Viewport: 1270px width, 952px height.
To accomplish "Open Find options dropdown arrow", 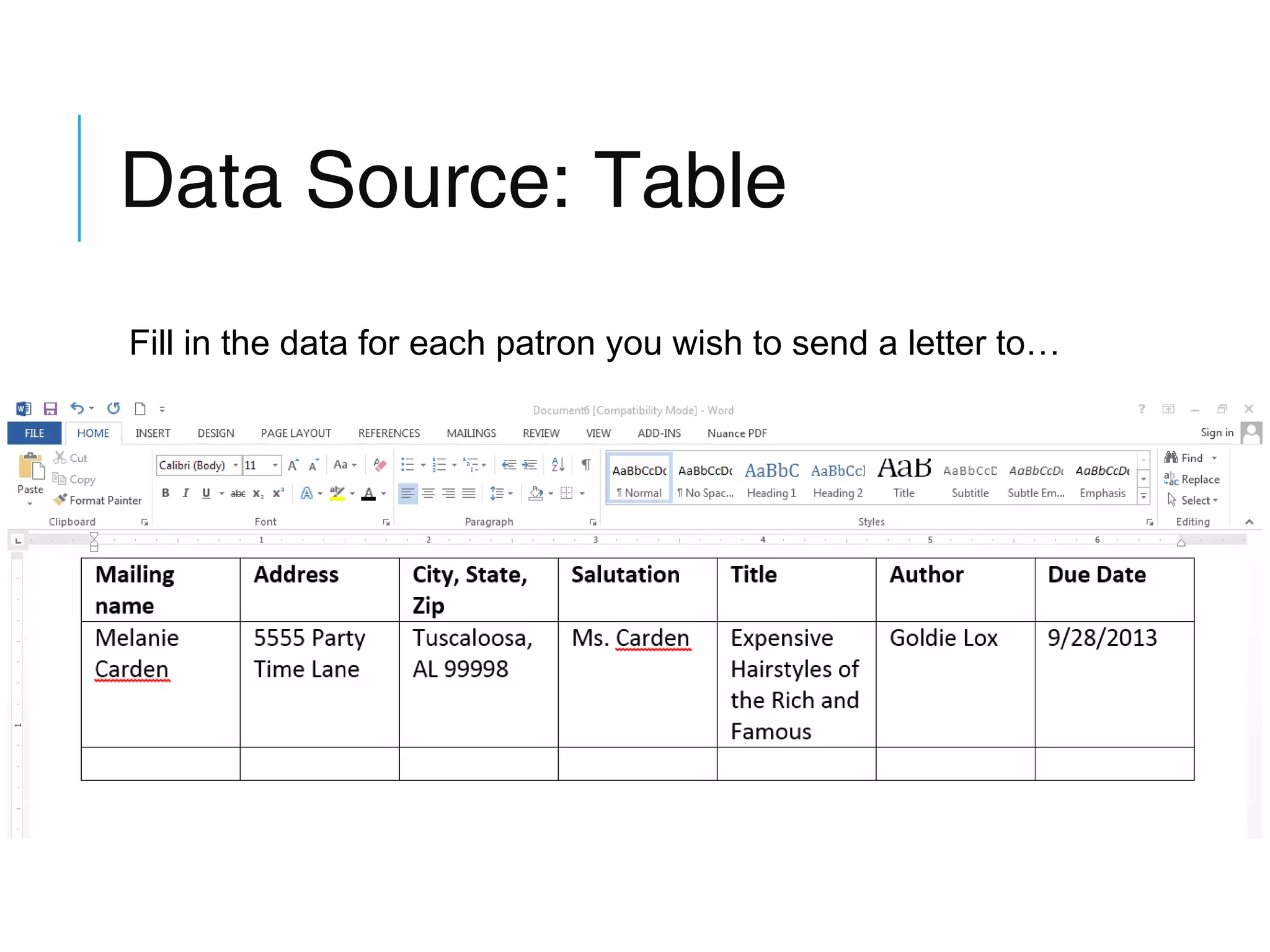I will [x=1214, y=458].
